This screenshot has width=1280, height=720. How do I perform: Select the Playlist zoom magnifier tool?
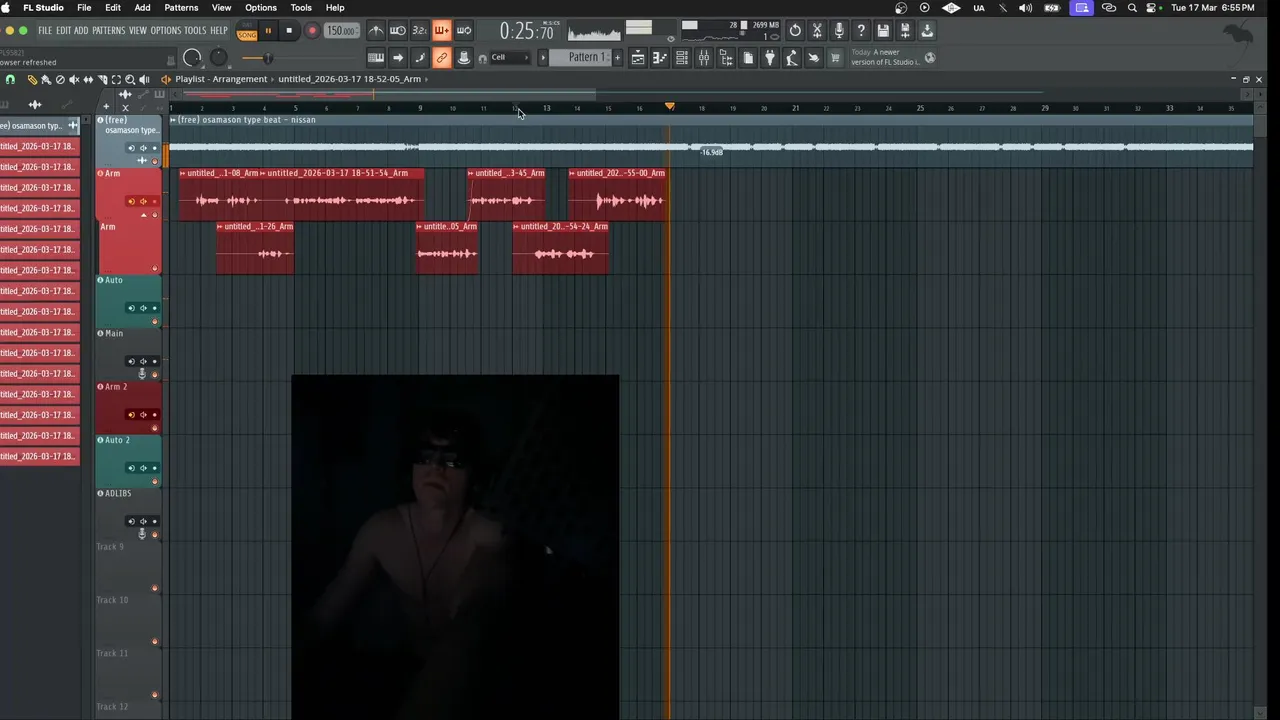[130, 79]
